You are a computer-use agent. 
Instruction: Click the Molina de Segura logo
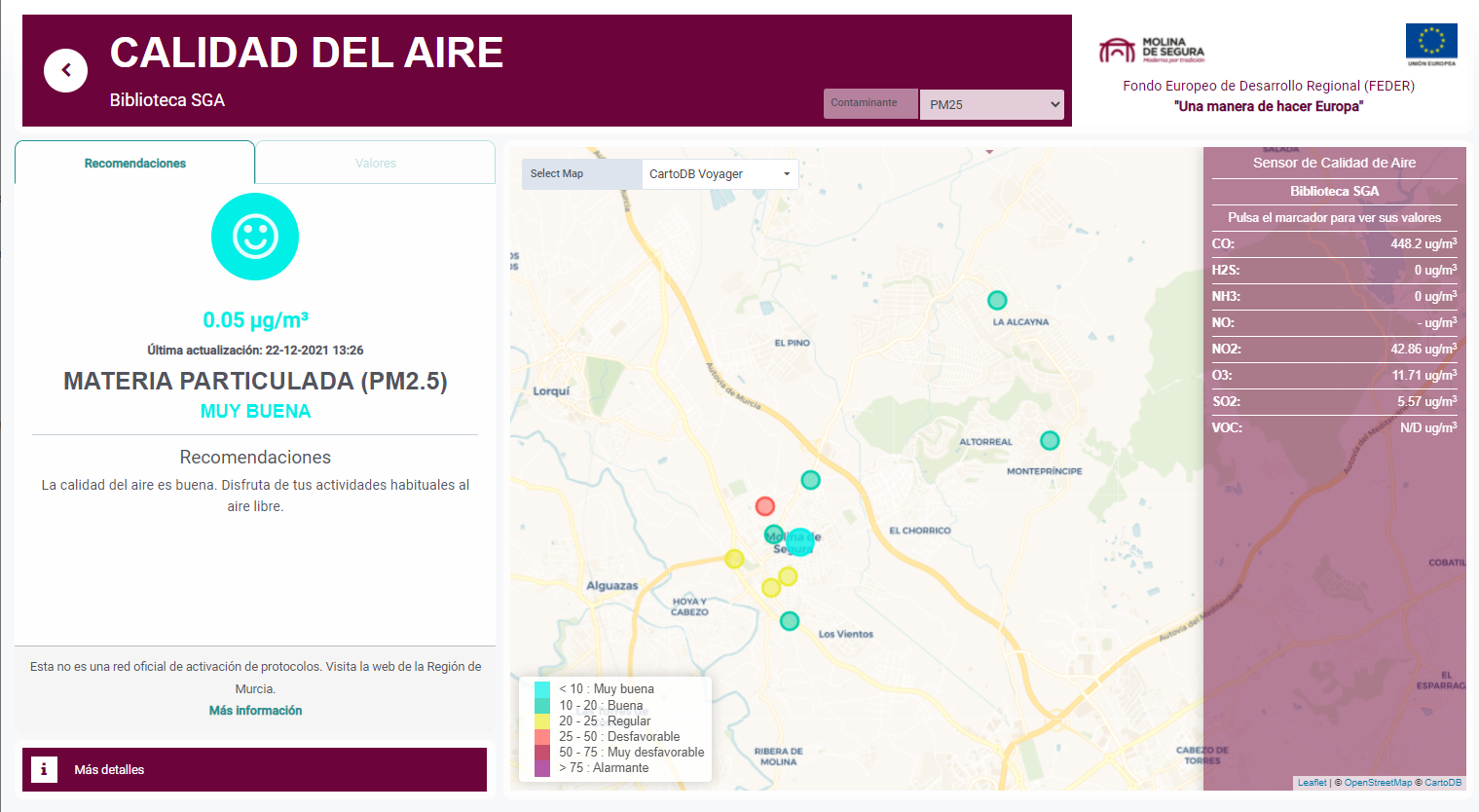click(x=1152, y=50)
